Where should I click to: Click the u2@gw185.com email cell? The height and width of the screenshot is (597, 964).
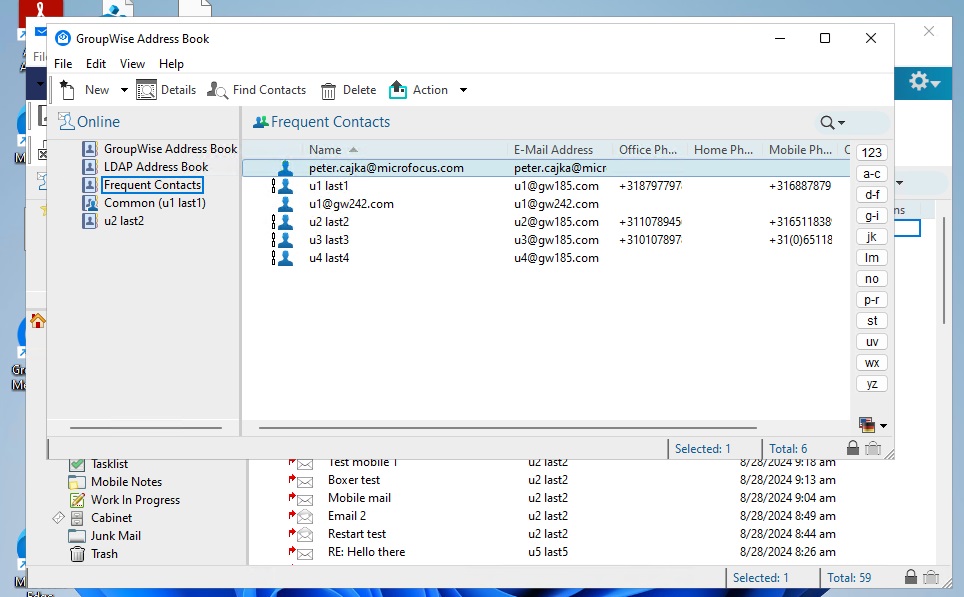coord(556,222)
